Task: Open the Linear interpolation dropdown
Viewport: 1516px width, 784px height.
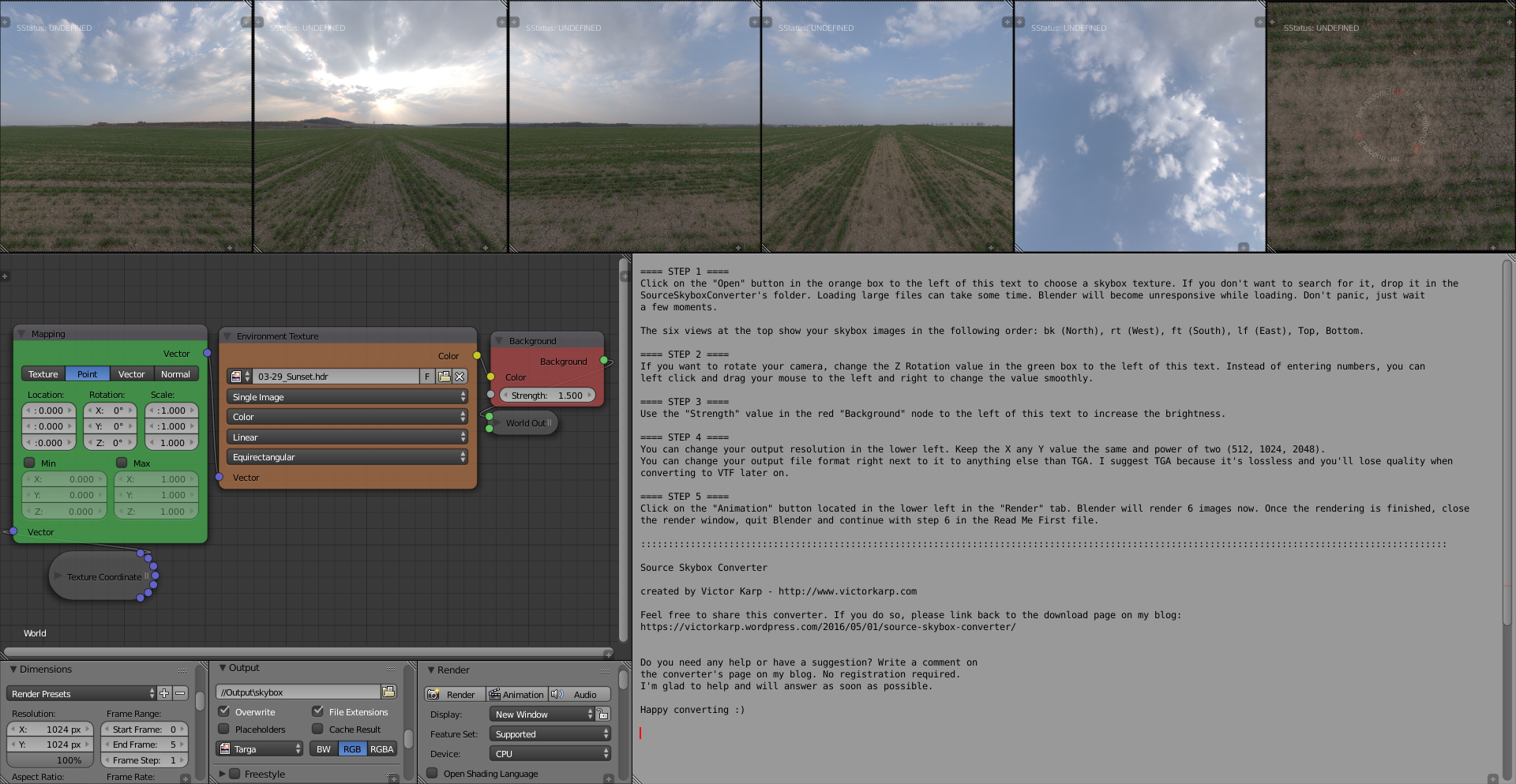Action: tap(347, 437)
